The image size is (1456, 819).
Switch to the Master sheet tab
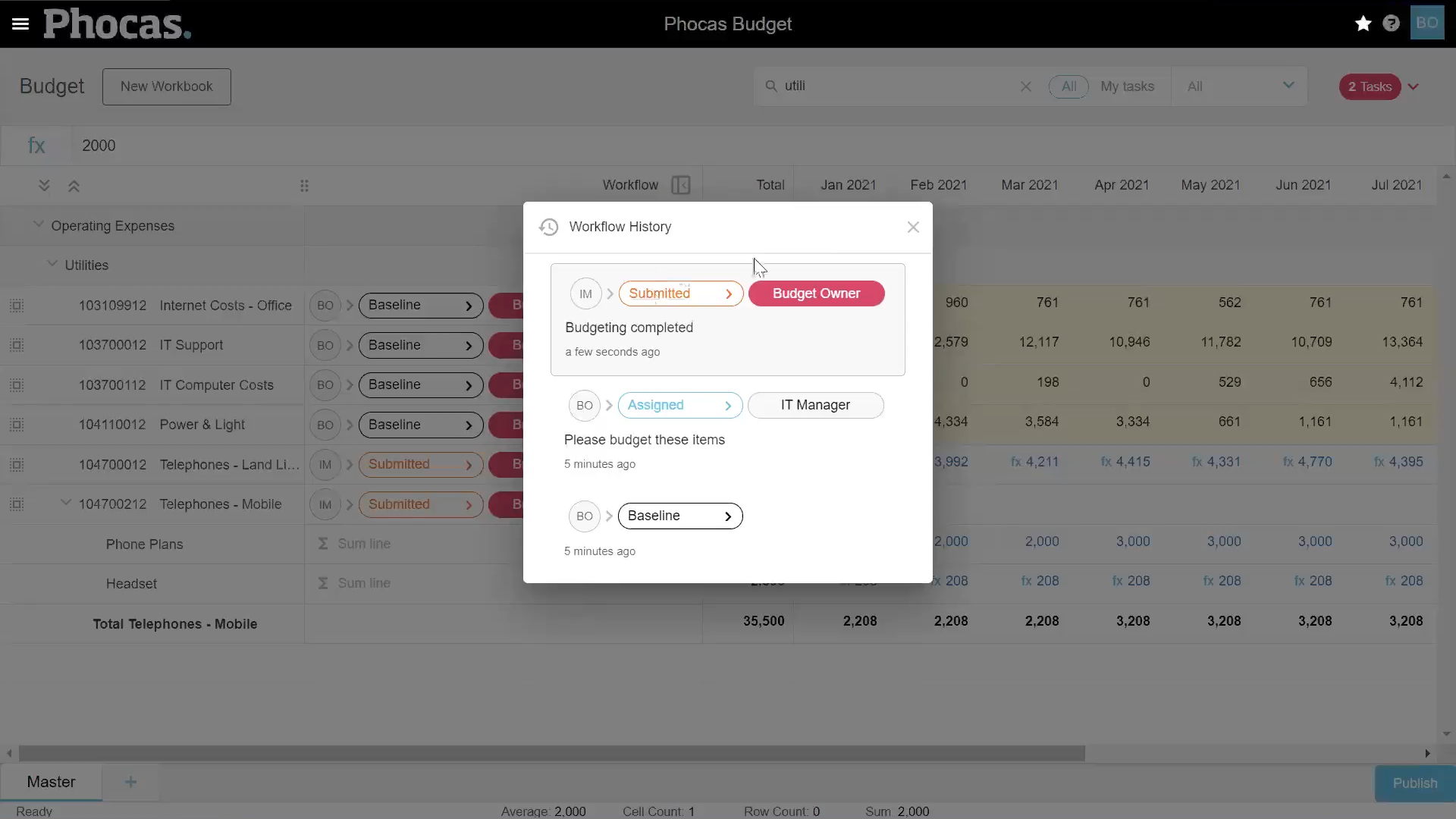[51, 782]
